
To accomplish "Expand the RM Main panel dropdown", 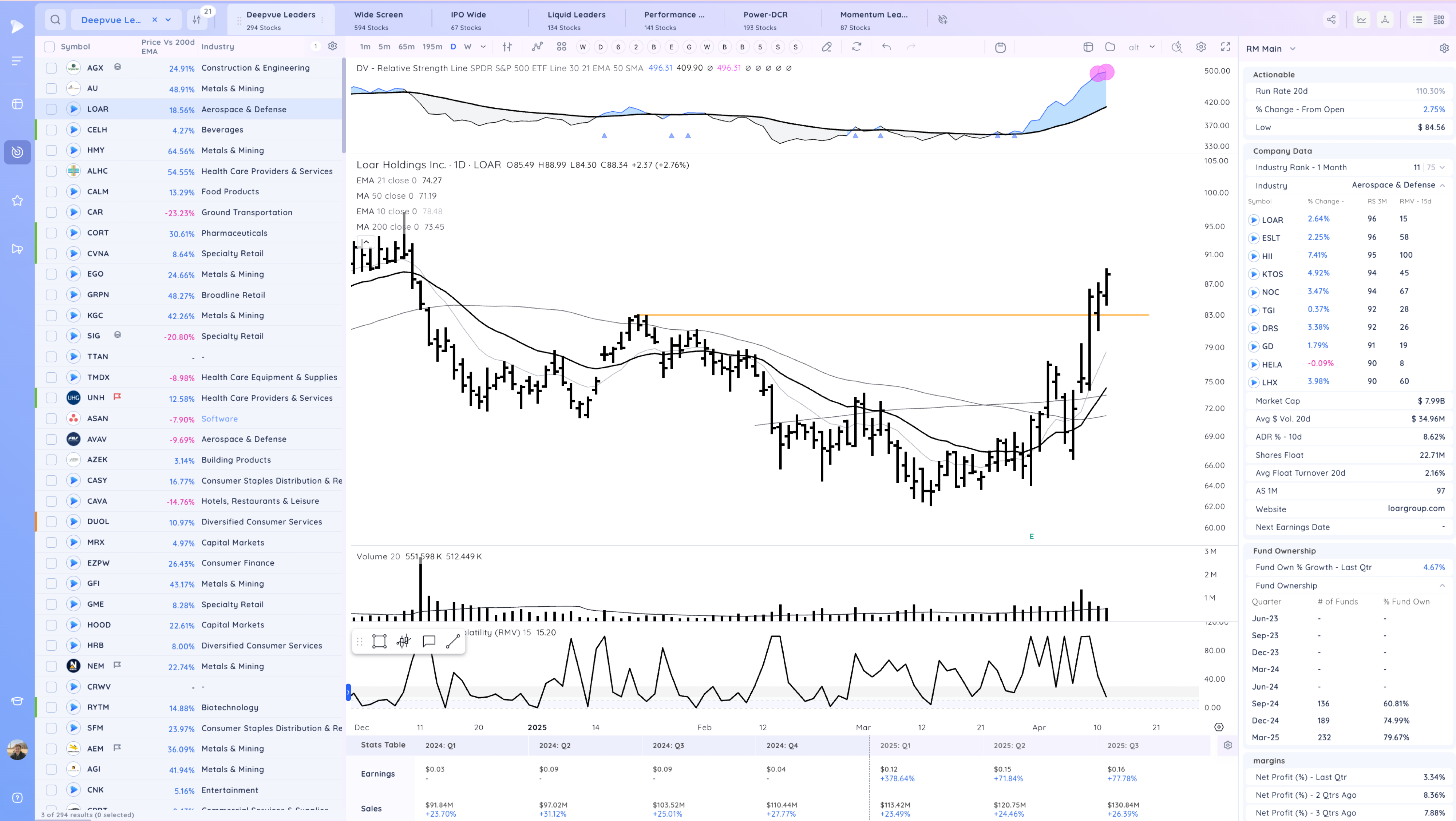I will tap(1292, 49).
